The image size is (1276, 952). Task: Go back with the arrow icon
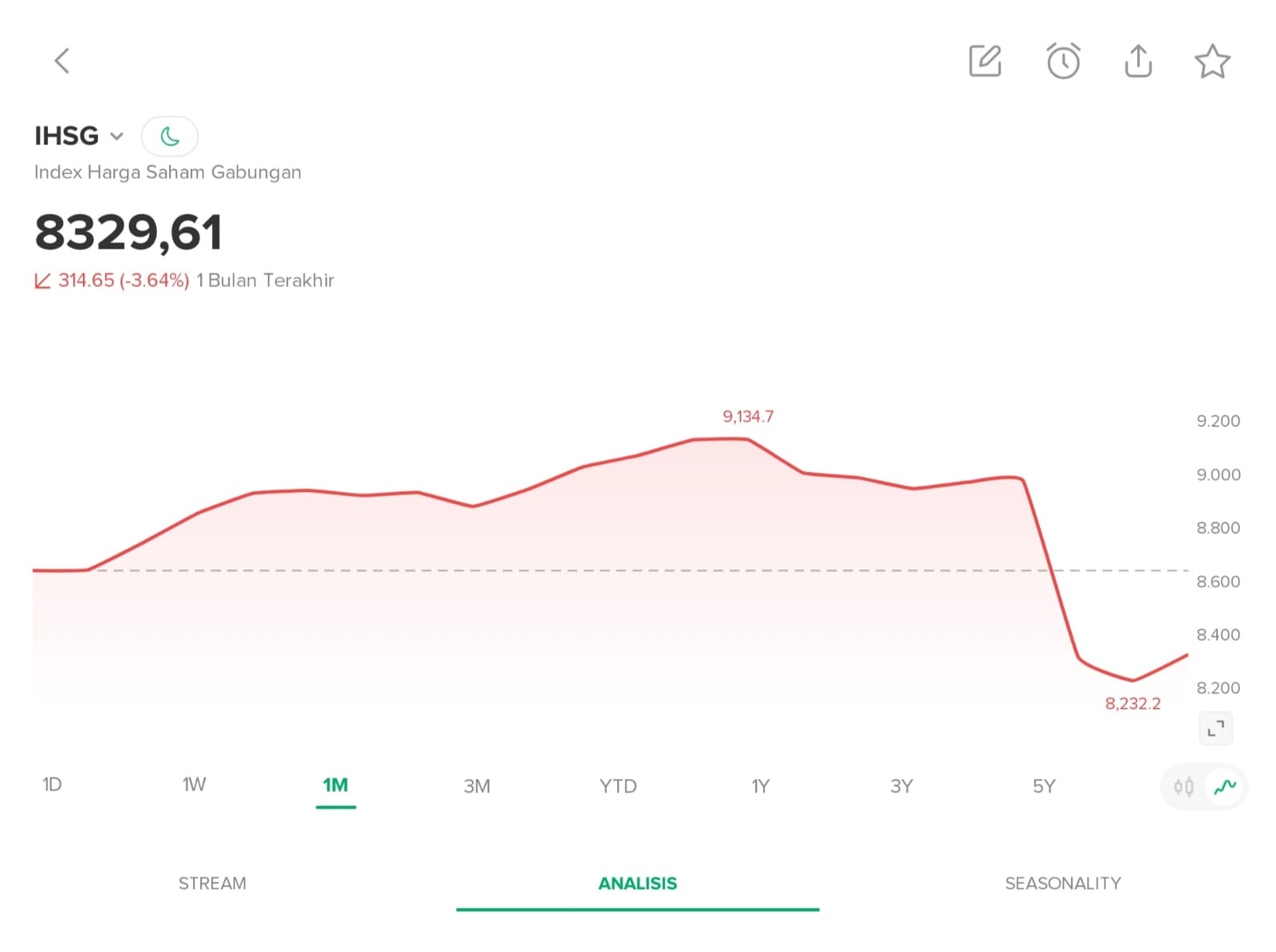coord(62,61)
